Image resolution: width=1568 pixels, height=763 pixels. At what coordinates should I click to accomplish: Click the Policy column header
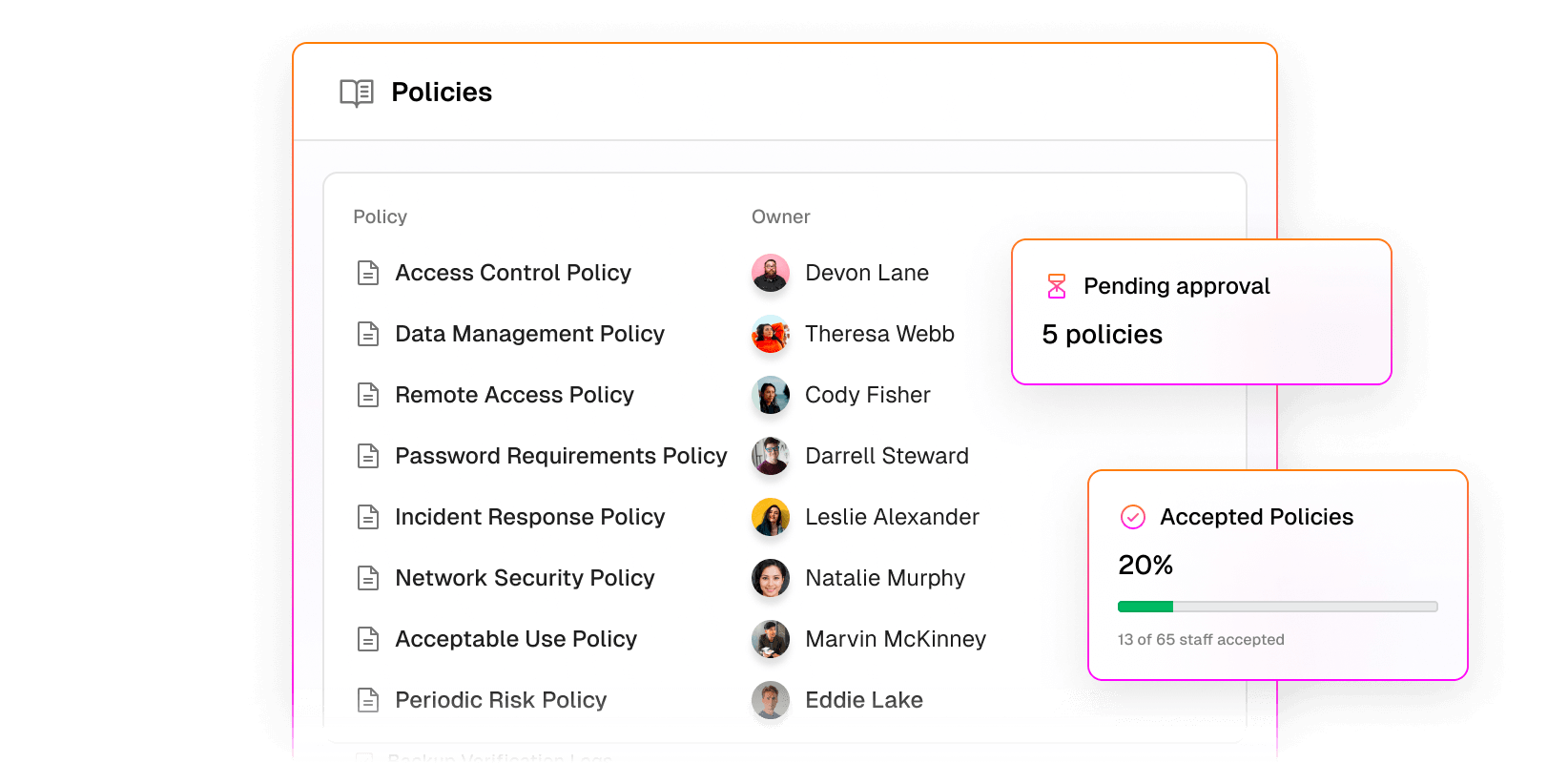(x=381, y=217)
